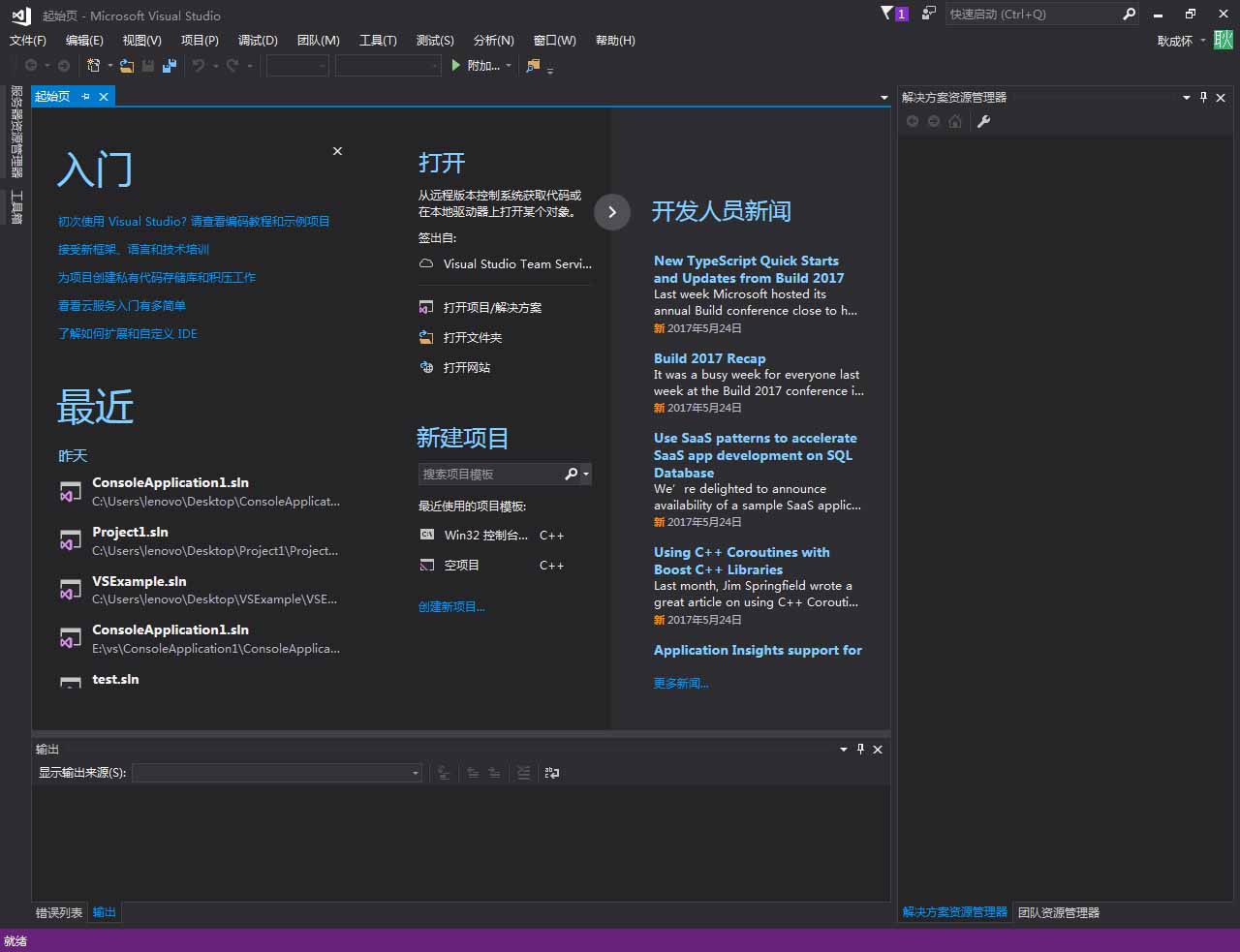Image resolution: width=1240 pixels, height=952 pixels.
Task: Open recent solution VSExample.sln
Action: coord(200,590)
